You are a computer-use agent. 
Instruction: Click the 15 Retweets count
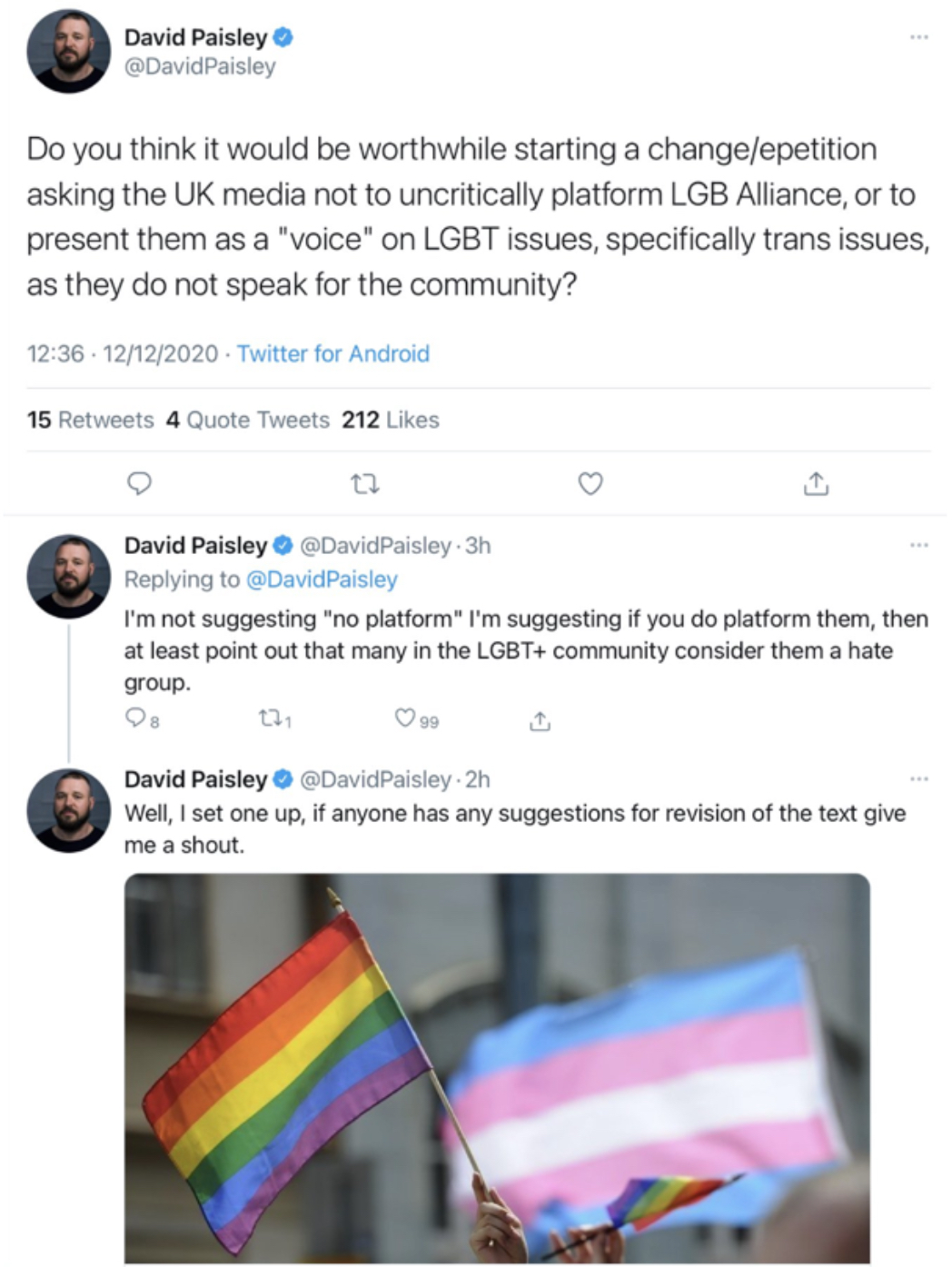click(90, 420)
